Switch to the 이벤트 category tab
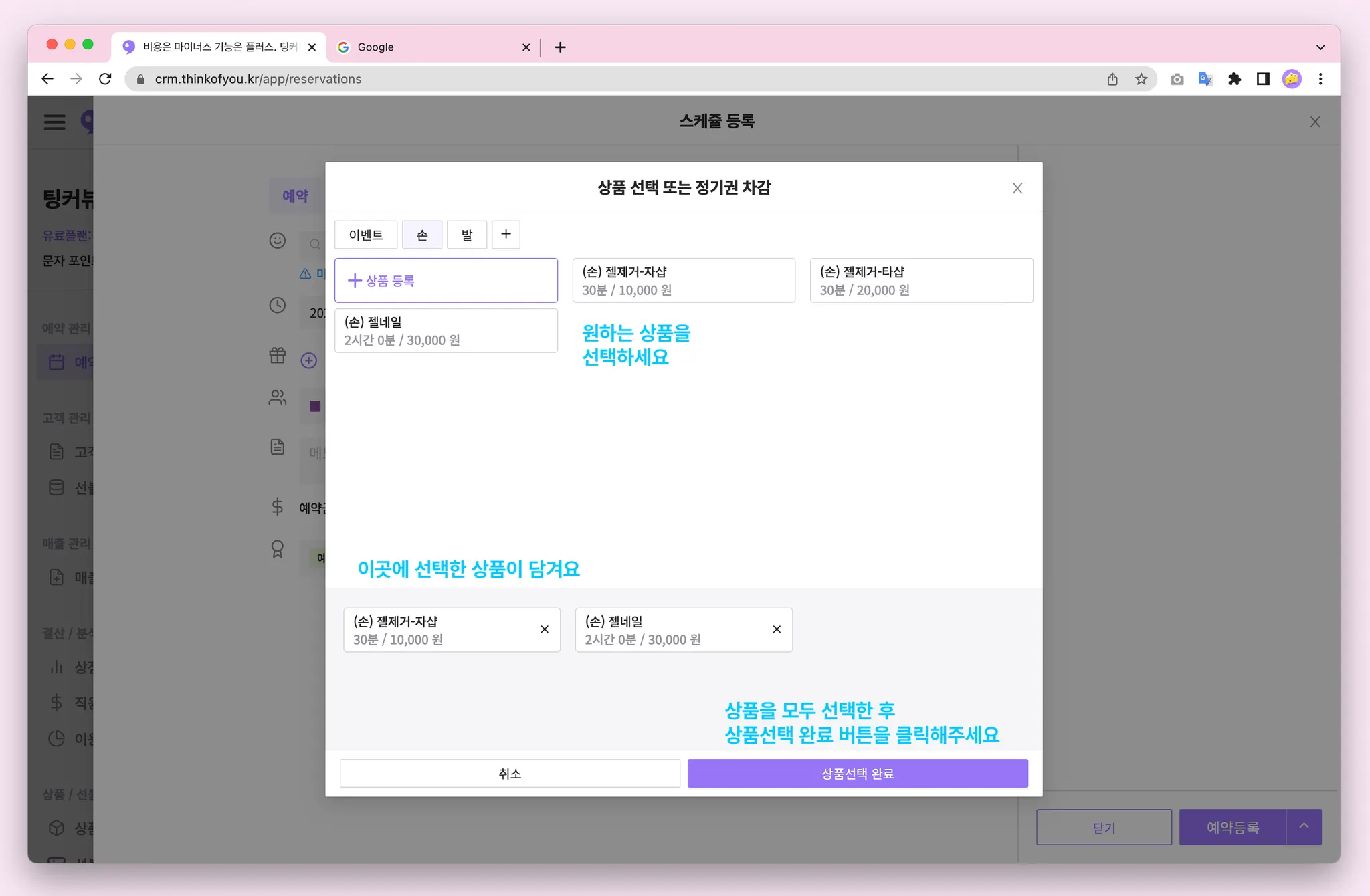The width and height of the screenshot is (1370, 896). [x=366, y=235]
